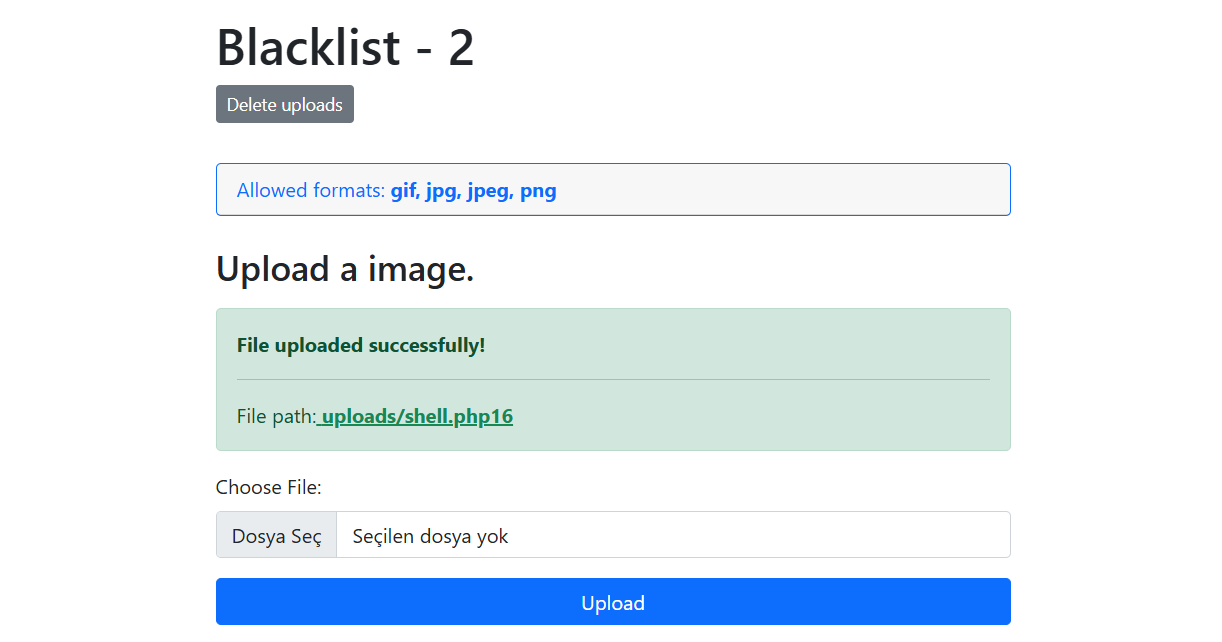Submit the form with the blue Upload button
1222x642 pixels.
[613, 601]
